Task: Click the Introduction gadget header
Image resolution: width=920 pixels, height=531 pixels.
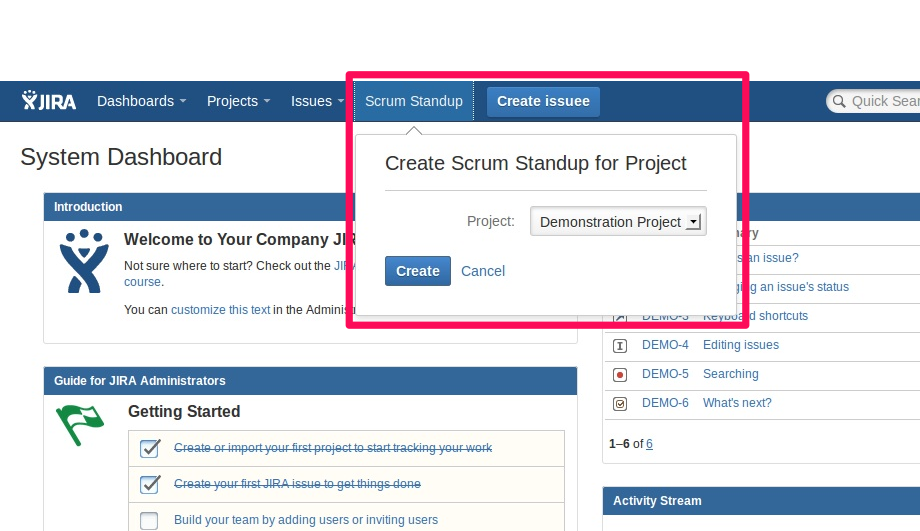Action: (199, 207)
